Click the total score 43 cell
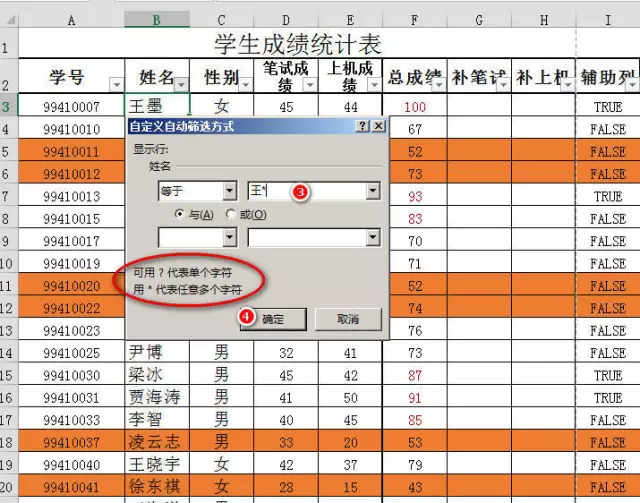The height and width of the screenshot is (503, 640). 415,487
